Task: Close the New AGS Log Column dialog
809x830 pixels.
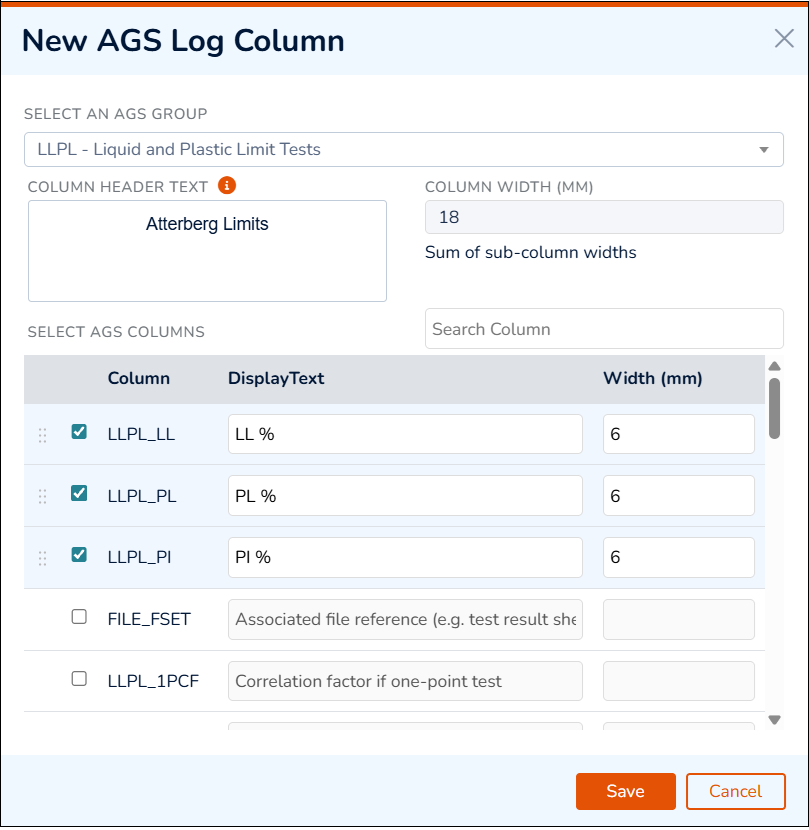Action: pyautogui.click(x=783, y=38)
